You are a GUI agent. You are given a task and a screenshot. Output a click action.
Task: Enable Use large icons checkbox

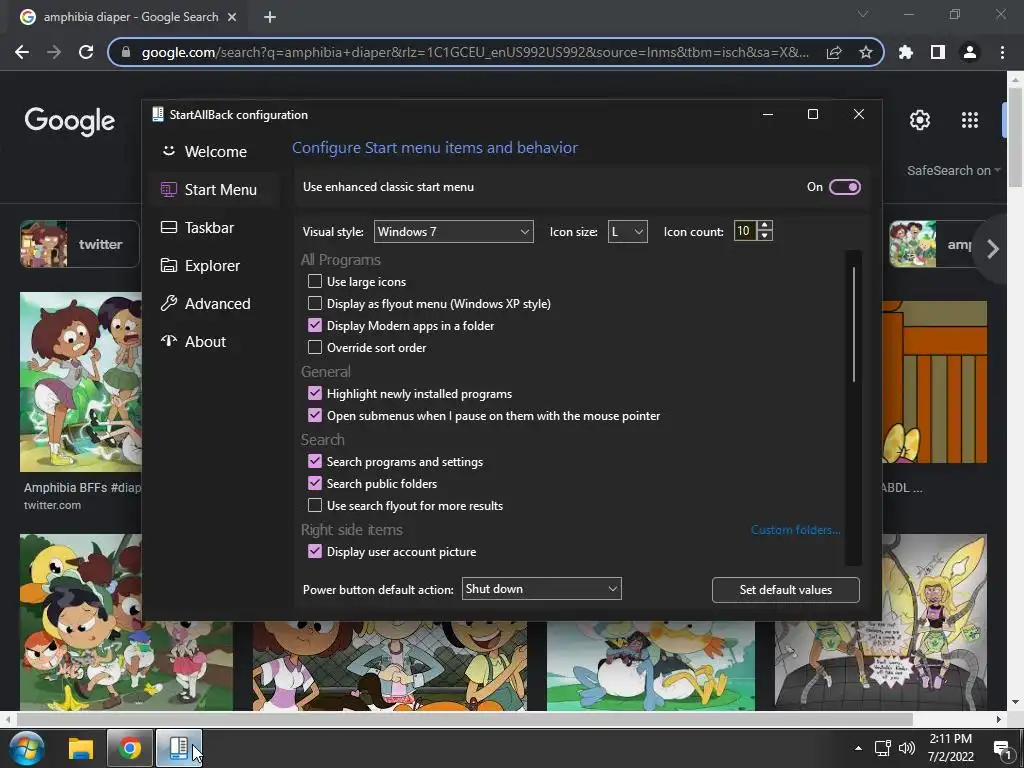pyautogui.click(x=315, y=281)
